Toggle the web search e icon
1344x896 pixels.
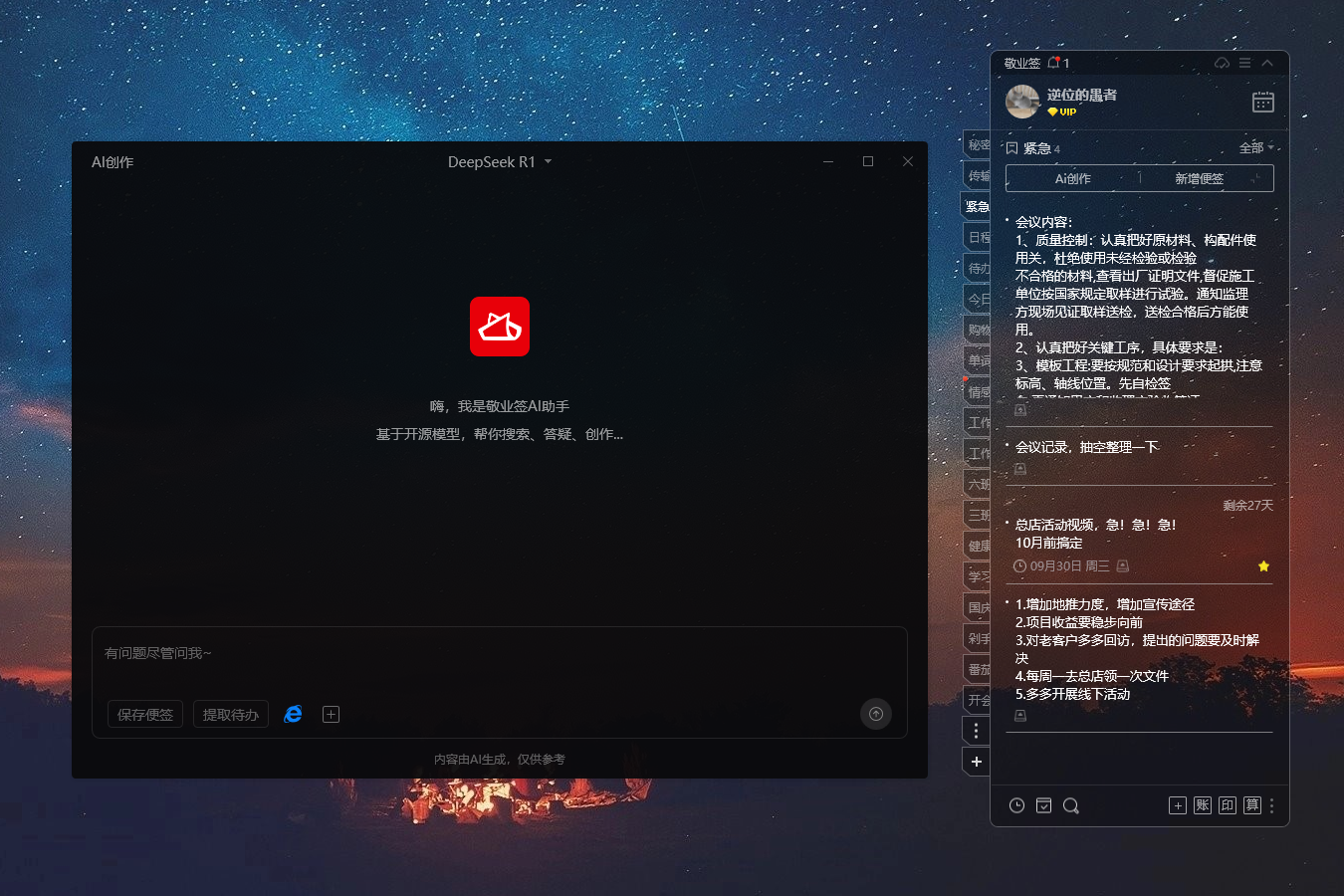293,714
